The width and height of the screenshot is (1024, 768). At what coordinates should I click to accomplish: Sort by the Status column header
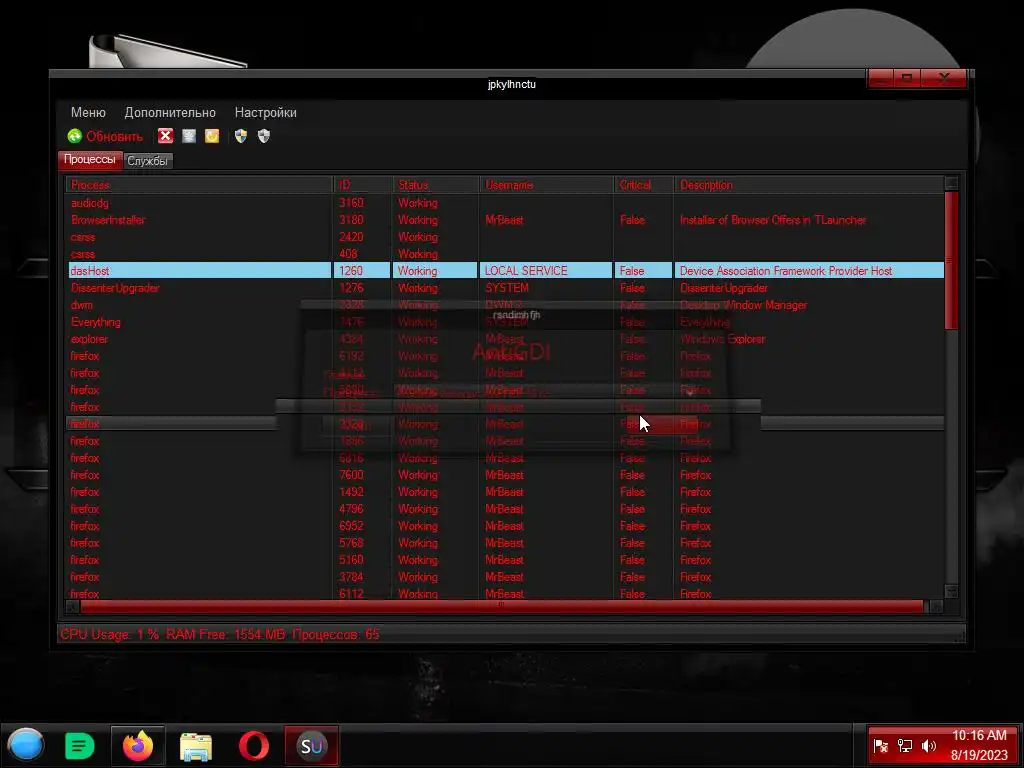pos(436,185)
